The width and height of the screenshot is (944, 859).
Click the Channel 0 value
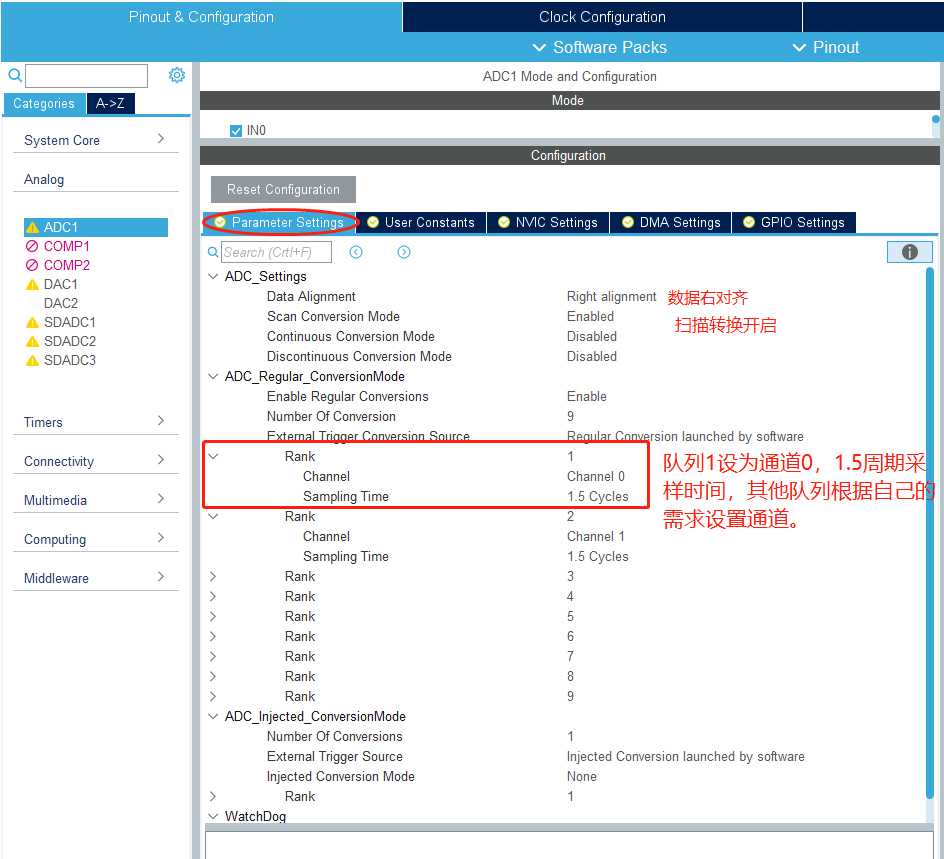click(x=595, y=477)
